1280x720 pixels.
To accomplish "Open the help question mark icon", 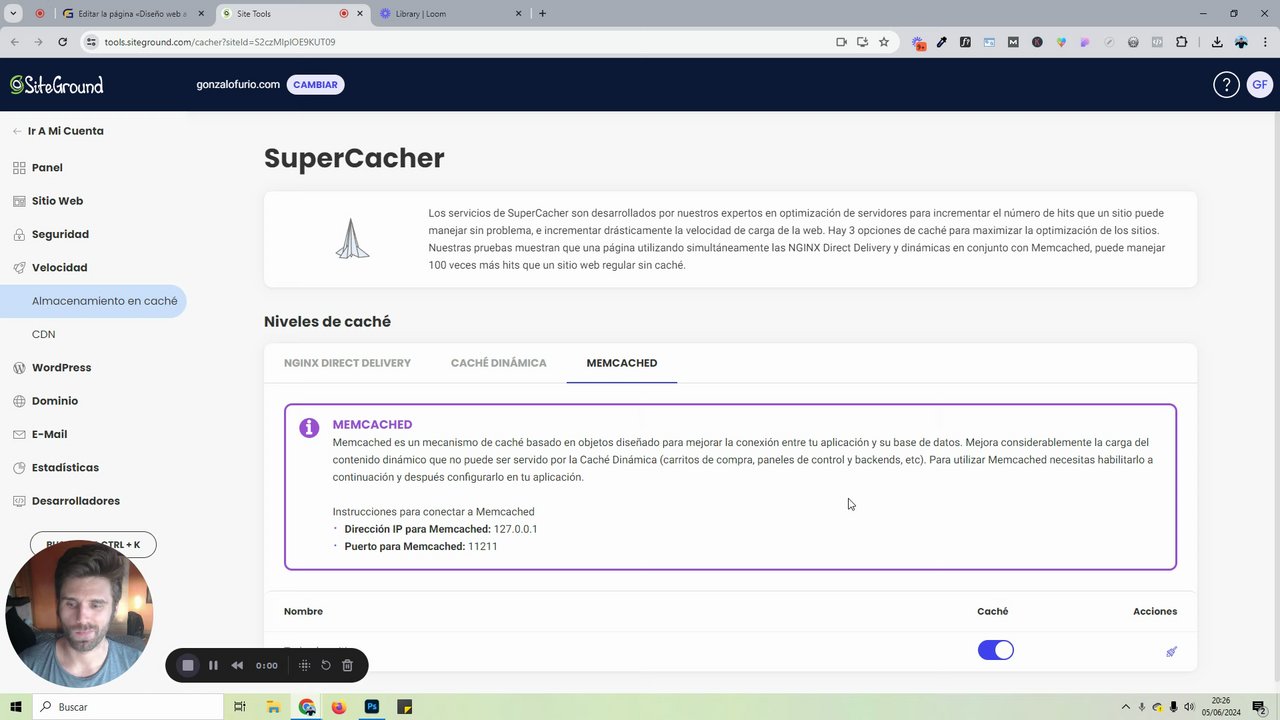I will coord(1226,85).
